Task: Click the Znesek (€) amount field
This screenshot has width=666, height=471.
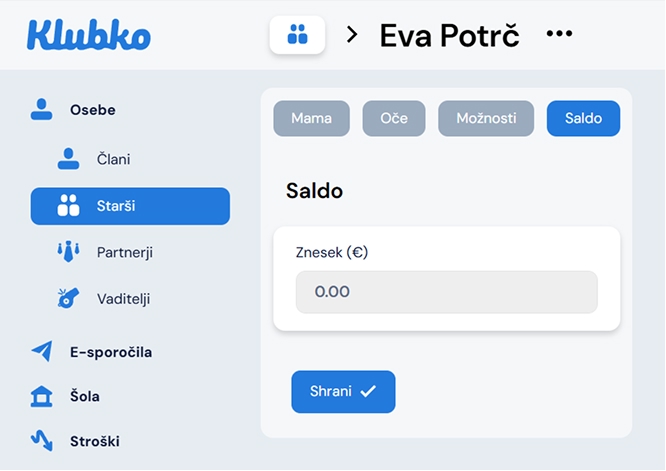Action: [446, 292]
